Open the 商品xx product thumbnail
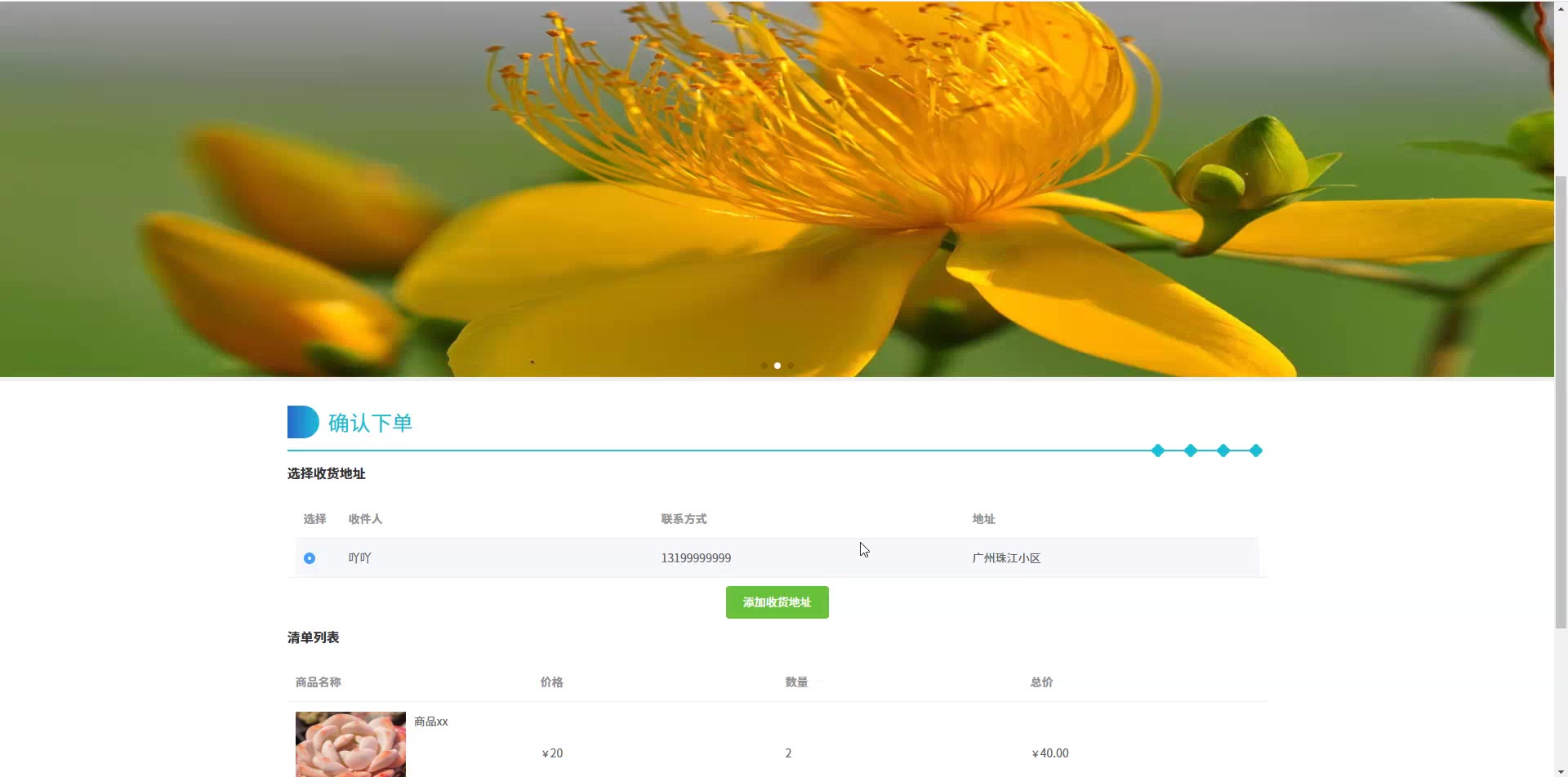 350,744
